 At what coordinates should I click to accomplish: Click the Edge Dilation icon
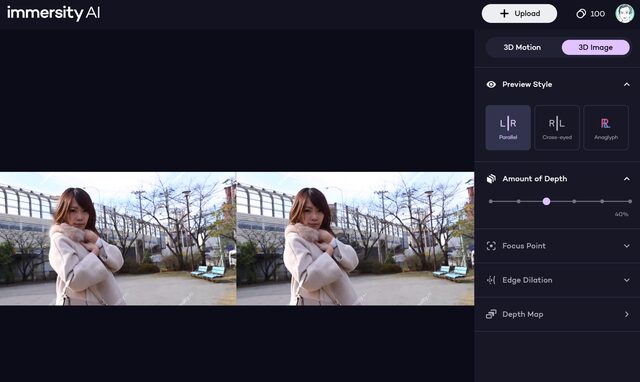tap(491, 280)
